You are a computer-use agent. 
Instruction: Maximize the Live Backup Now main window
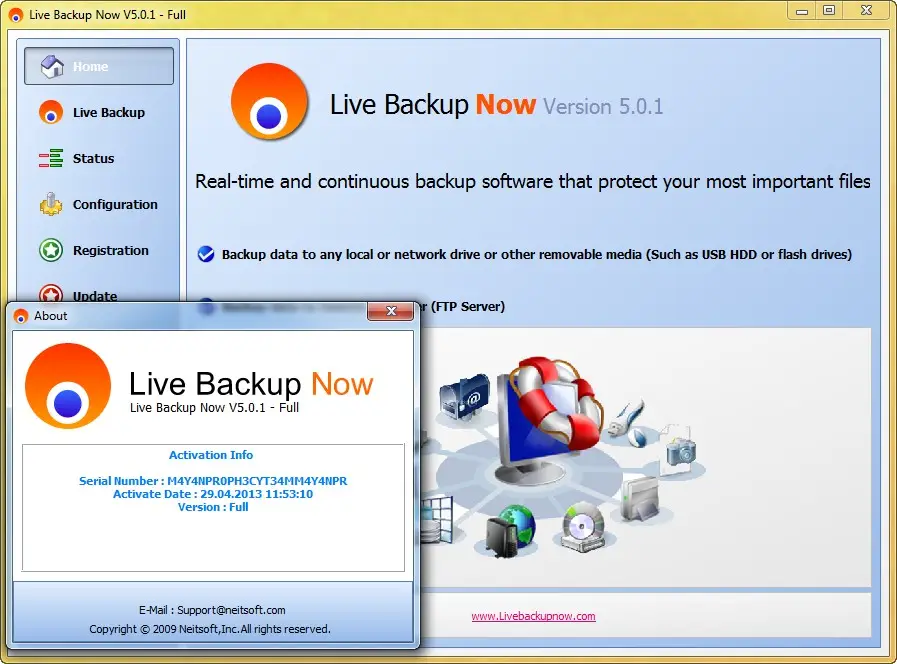[x=829, y=10]
